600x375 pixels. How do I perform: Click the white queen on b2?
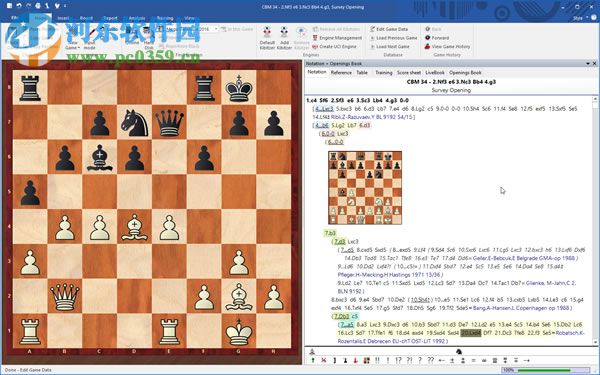pyautogui.click(x=65, y=297)
